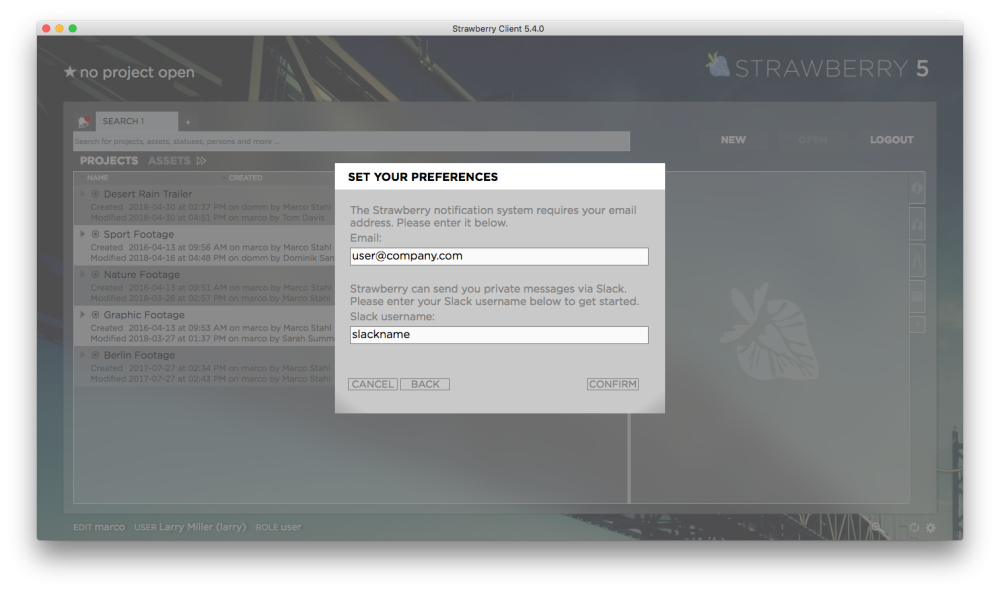Close the Strawberry Client window

tap(46, 28)
